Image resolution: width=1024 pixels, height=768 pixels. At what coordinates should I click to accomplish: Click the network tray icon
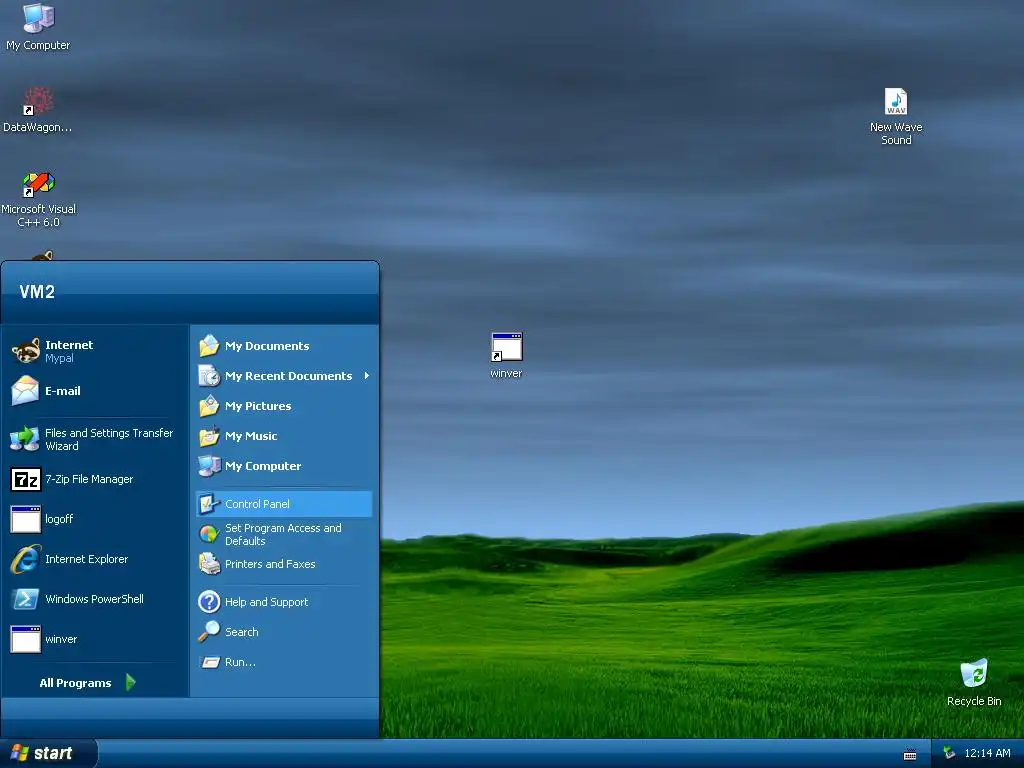point(949,754)
